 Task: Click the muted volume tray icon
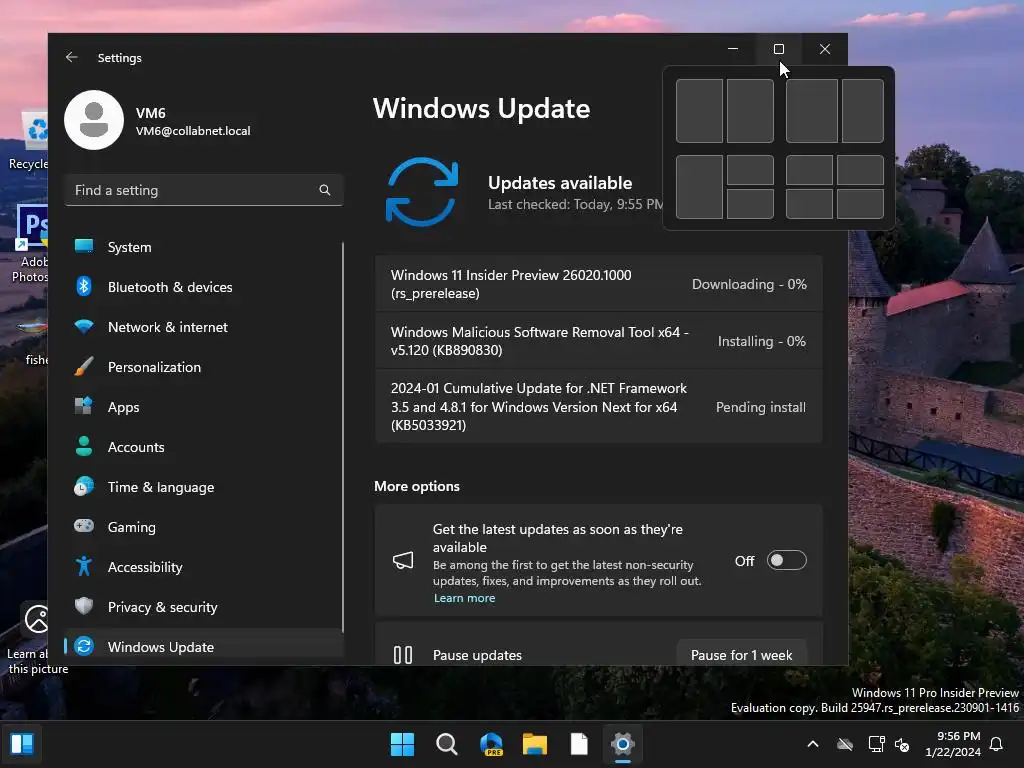pyautogui.click(x=902, y=744)
